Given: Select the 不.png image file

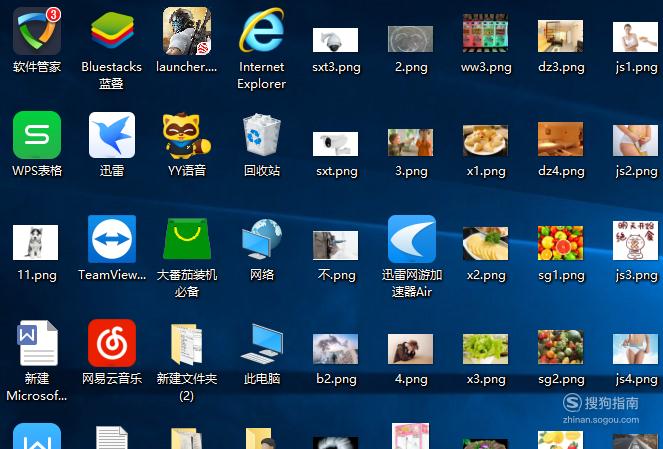Looking at the screenshot, I should click(335, 245).
